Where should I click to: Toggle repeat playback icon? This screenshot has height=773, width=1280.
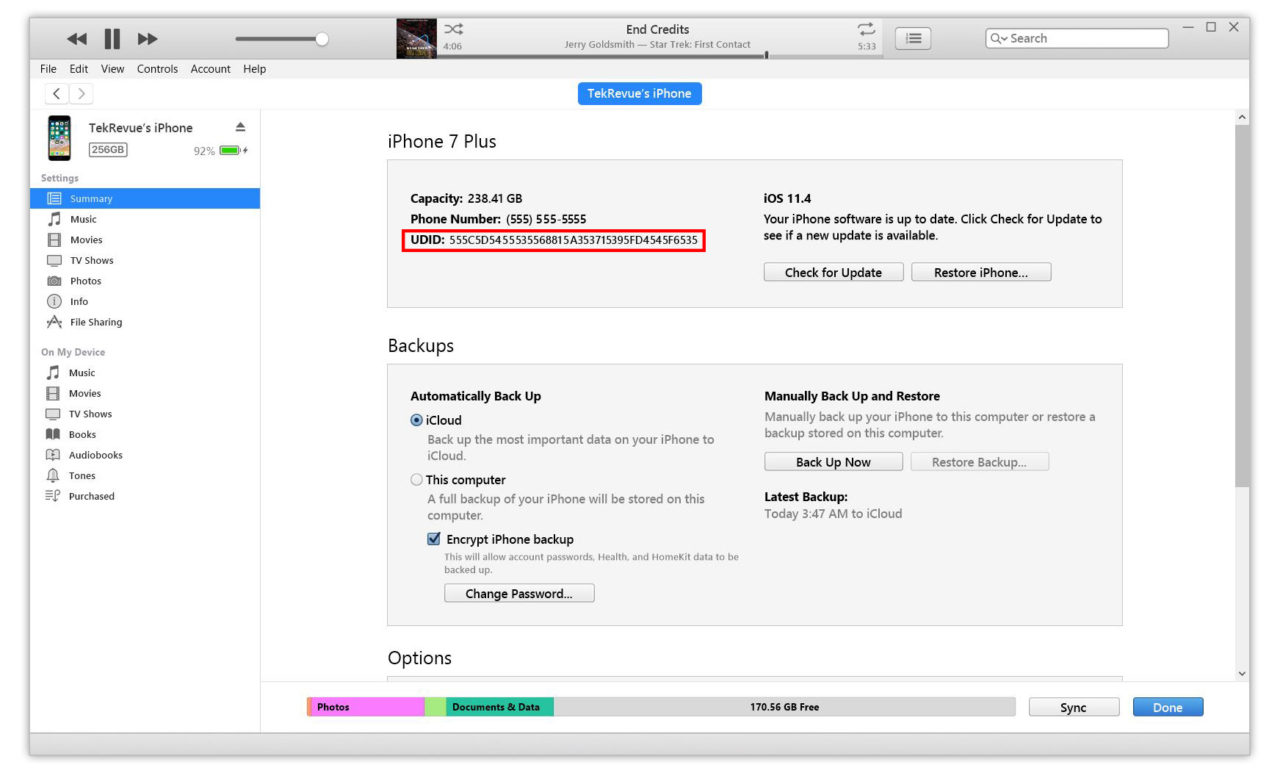point(866,30)
